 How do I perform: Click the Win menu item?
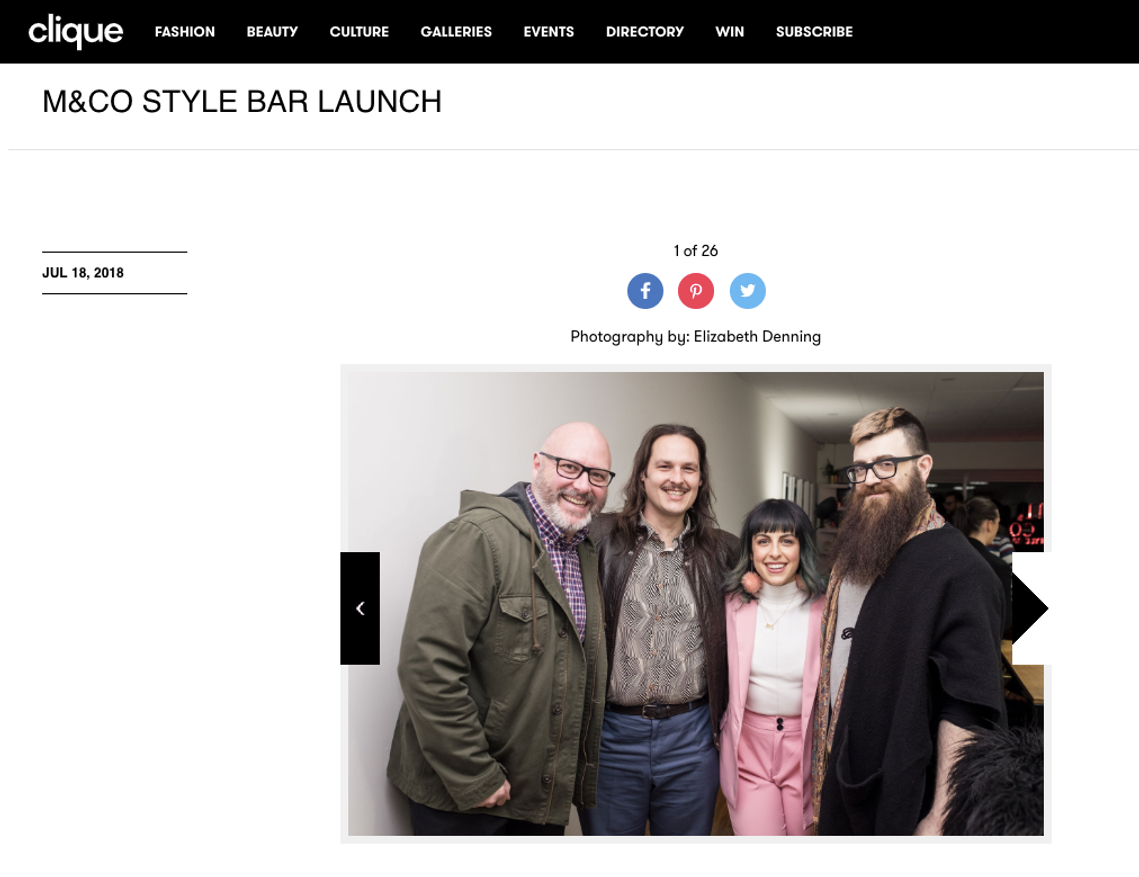click(x=730, y=32)
